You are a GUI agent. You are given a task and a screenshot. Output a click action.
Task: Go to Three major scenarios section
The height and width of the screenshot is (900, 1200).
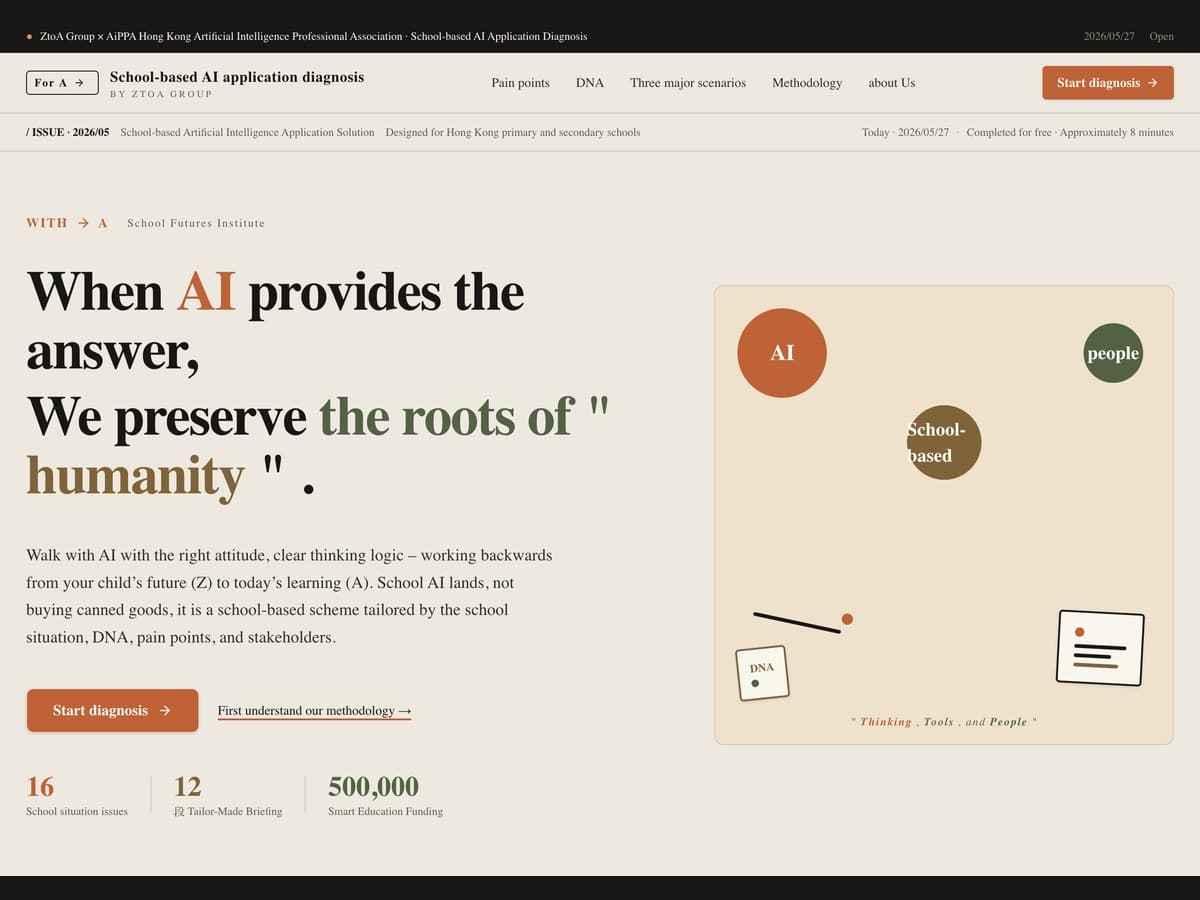tap(688, 83)
